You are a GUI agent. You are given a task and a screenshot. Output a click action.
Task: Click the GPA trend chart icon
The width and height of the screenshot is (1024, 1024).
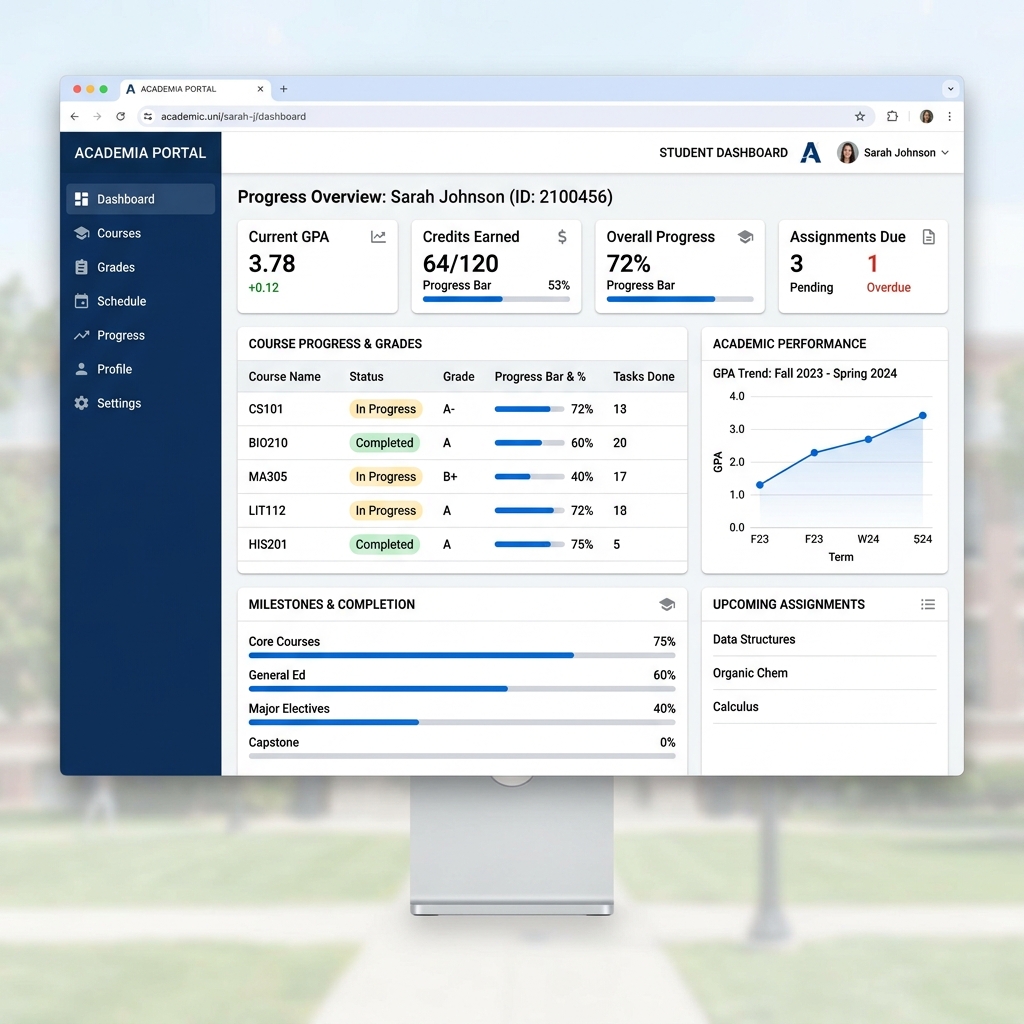(378, 236)
